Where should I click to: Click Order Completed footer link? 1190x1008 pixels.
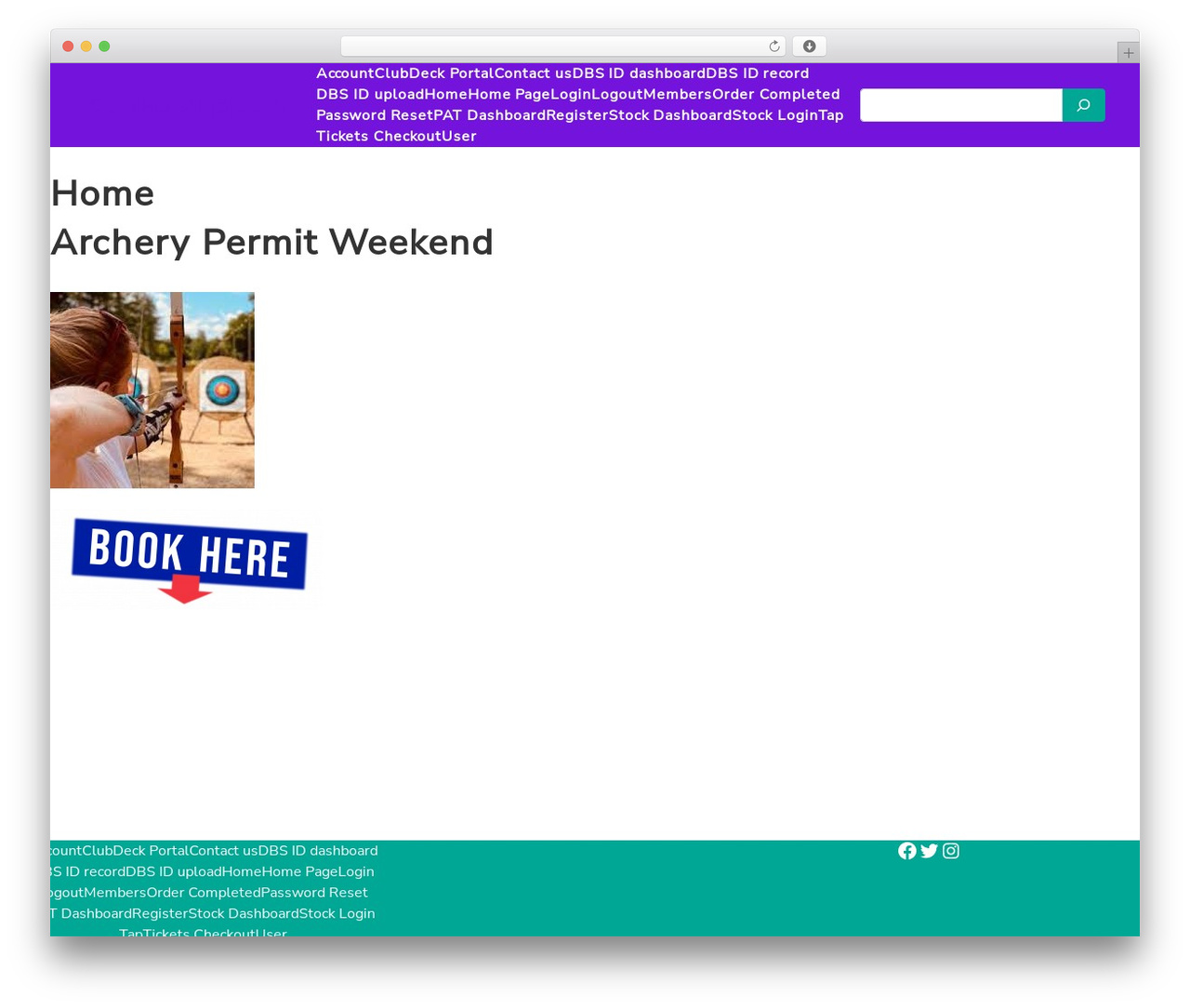(x=204, y=893)
